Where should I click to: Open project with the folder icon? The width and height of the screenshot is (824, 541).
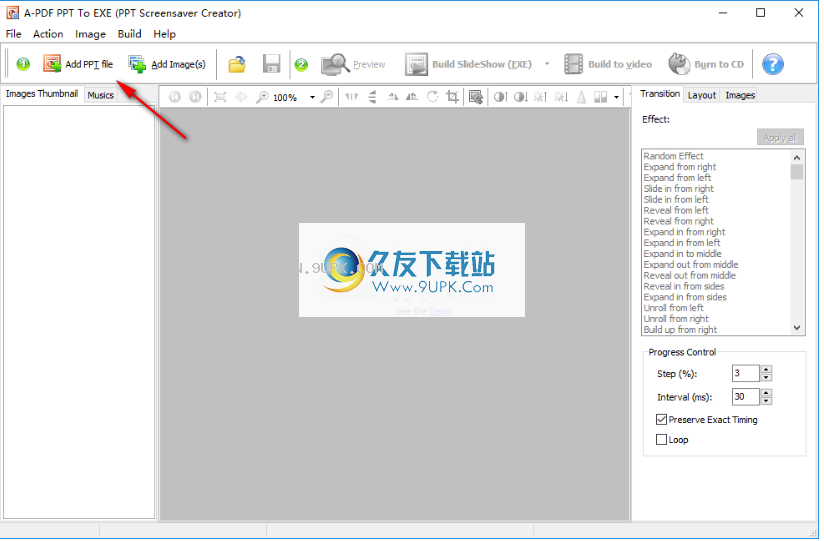point(237,64)
